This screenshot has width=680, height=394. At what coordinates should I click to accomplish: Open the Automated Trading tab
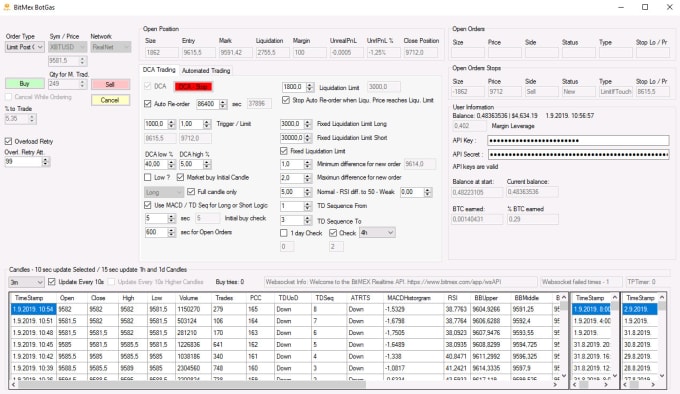pos(206,70)
